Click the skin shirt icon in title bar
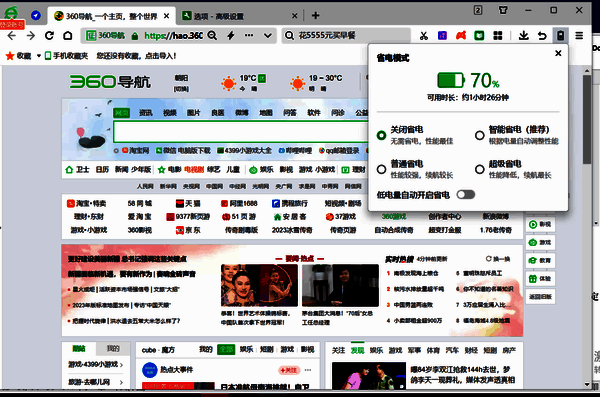This screenshot has width=600, height=397. click(x=503, y=10)
